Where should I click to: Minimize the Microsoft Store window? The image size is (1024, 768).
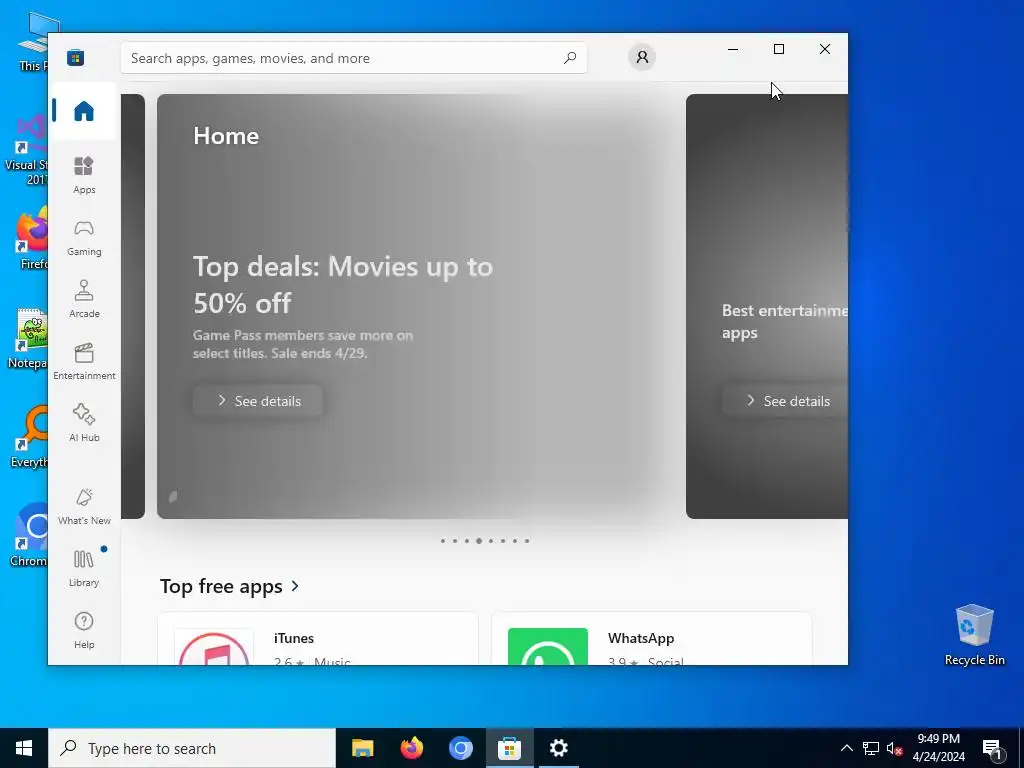click(x=733, y=49)
